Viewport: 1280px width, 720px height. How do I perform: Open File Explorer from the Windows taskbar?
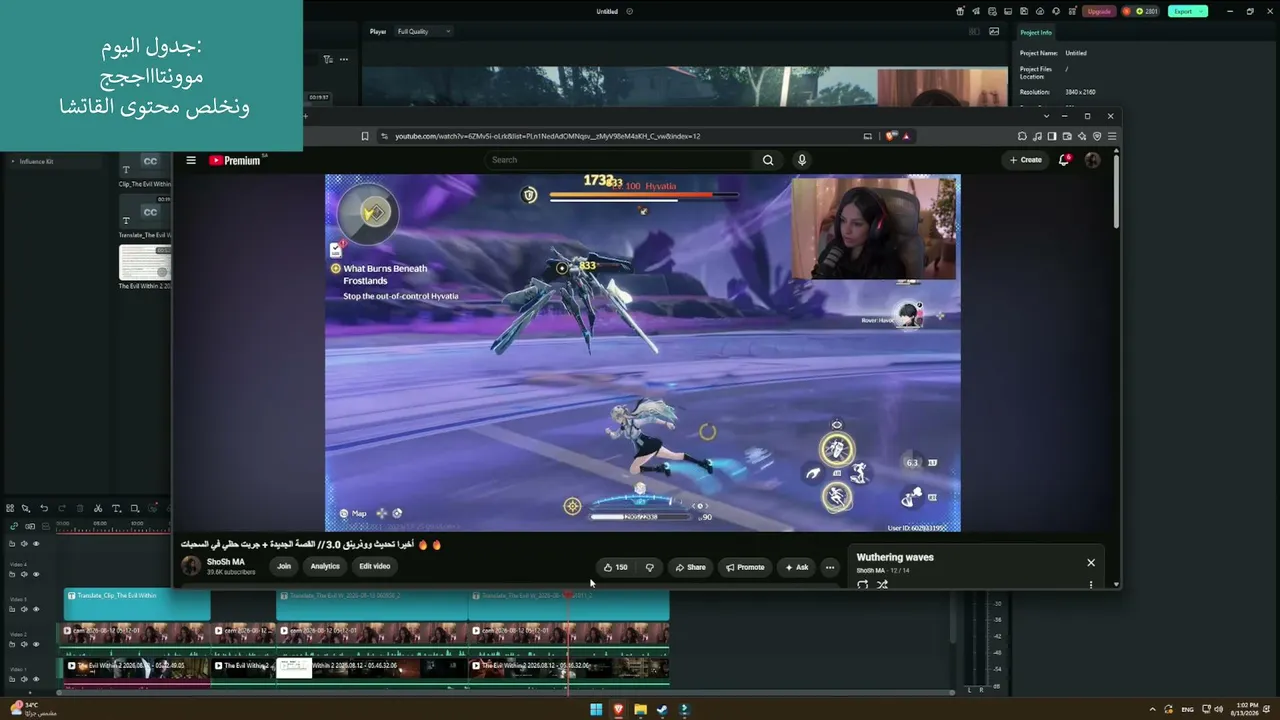(640, 710)
